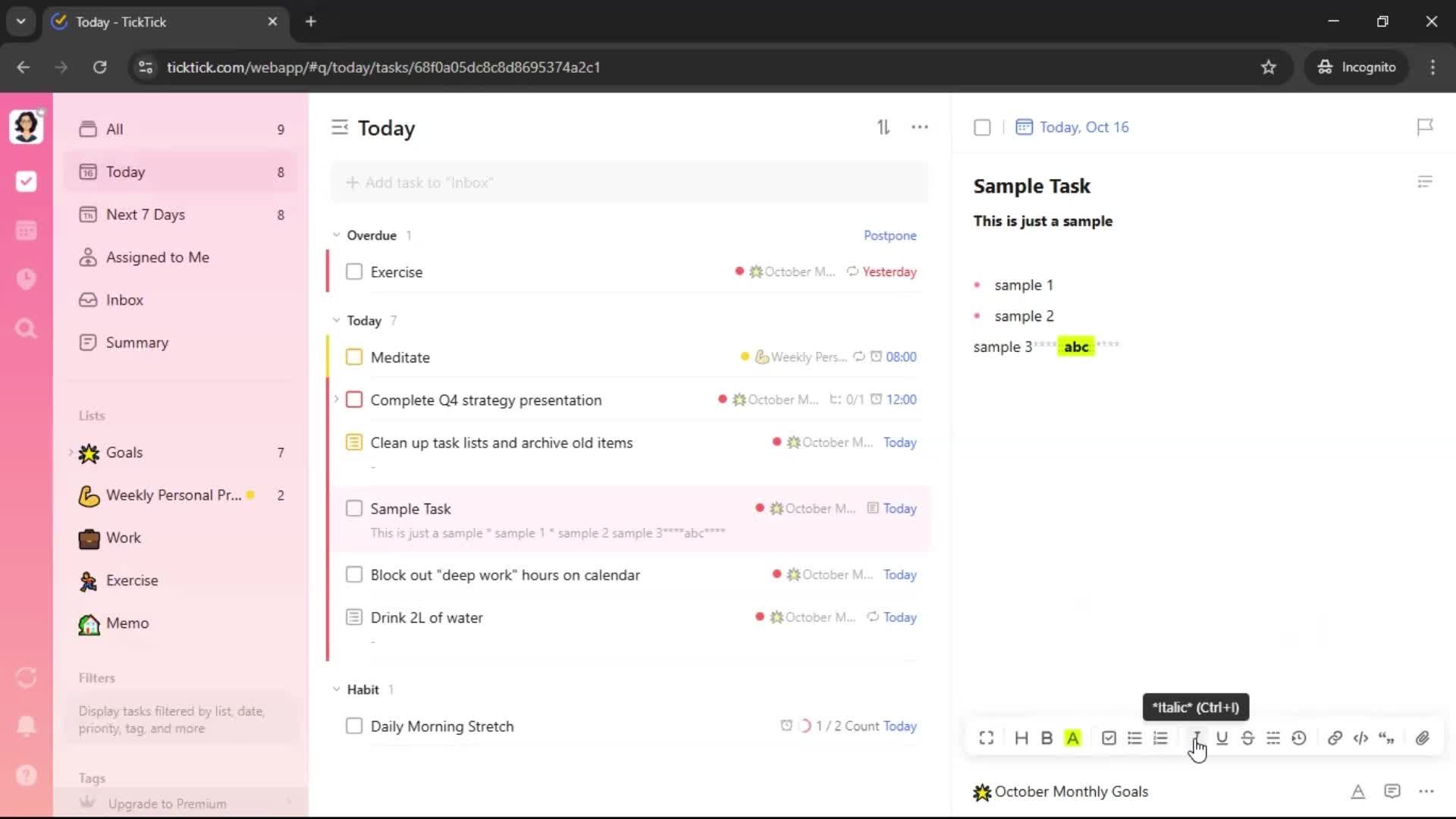Click the Underline formatting icon
The width and height of the screenshot is (1456, 819).
point(1222,738)
